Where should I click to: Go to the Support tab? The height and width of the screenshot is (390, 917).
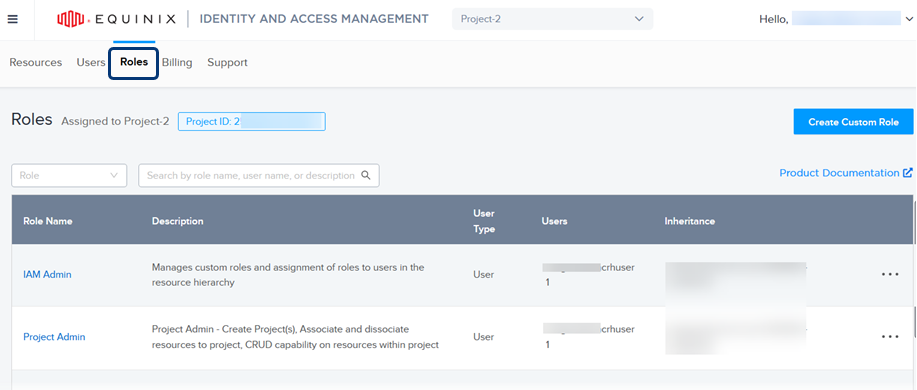(x=227, y=62)
